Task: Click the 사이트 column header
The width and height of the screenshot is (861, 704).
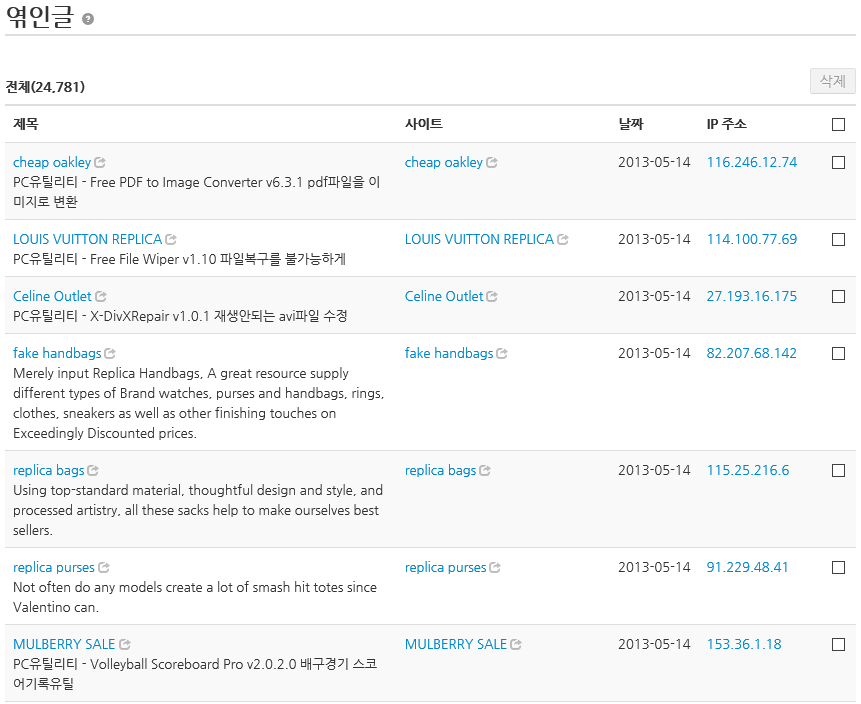Action: (424, 124)
